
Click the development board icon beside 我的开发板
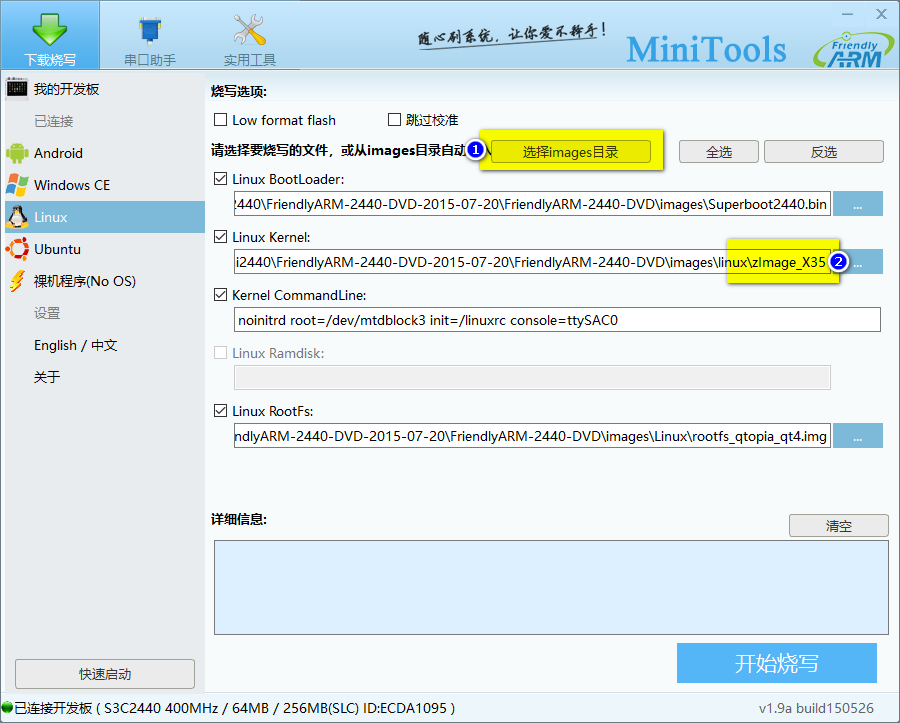17,89
